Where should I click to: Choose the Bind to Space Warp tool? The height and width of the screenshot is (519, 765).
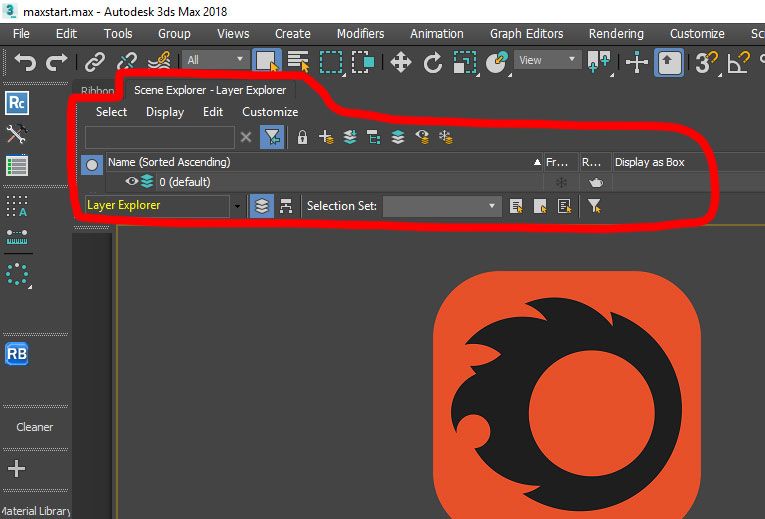[x=159, y=62]
